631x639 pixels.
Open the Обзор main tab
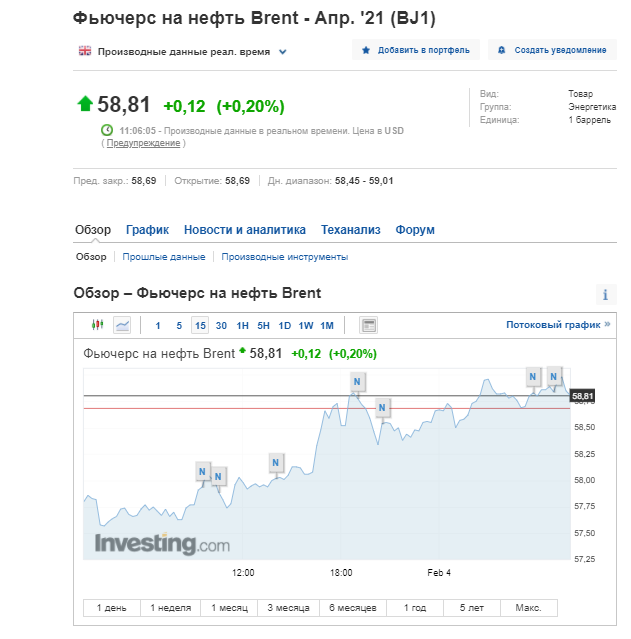pyautogui.click(x=93, y=229)
